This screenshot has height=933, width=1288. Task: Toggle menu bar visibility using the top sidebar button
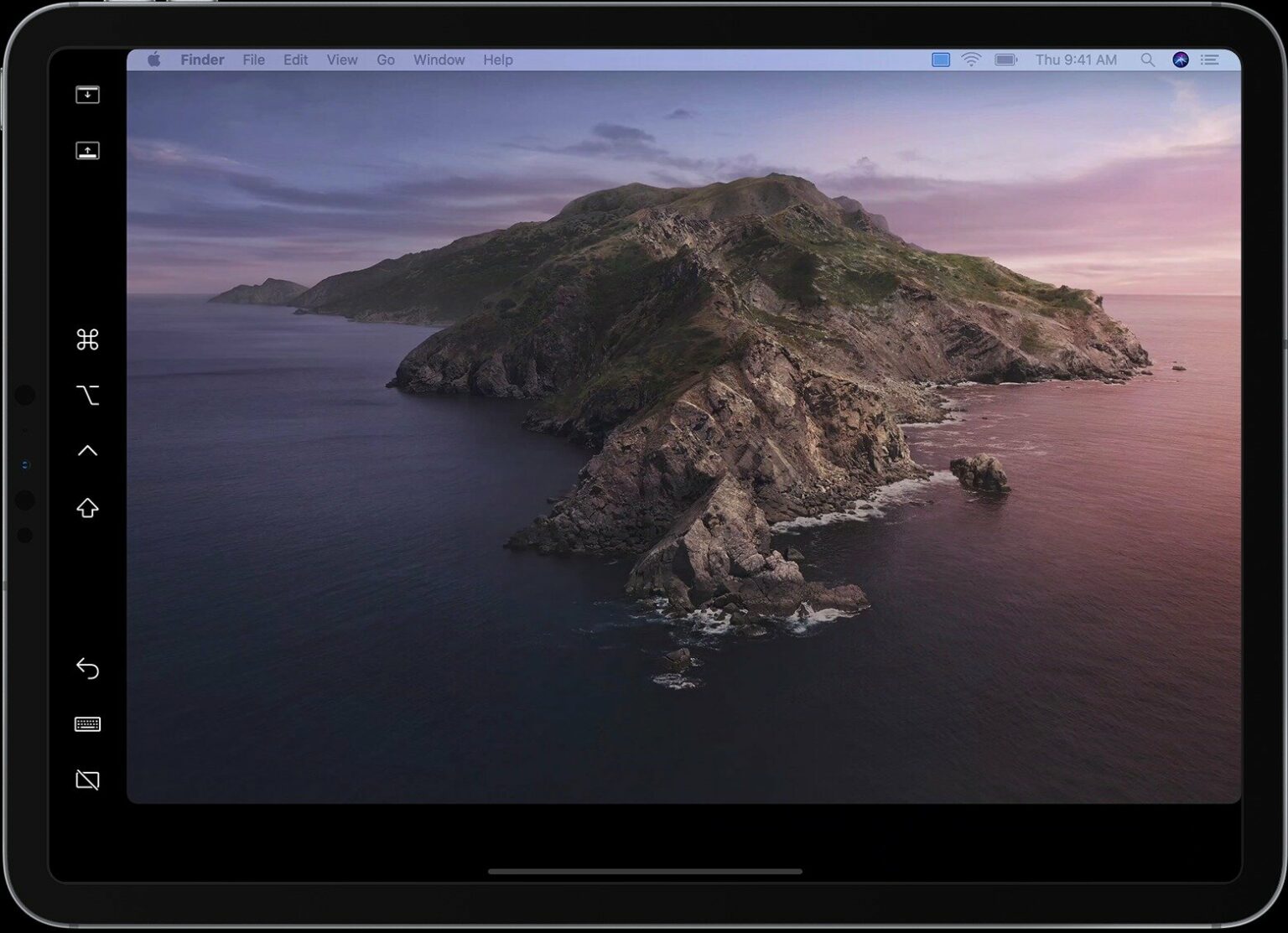86,94
